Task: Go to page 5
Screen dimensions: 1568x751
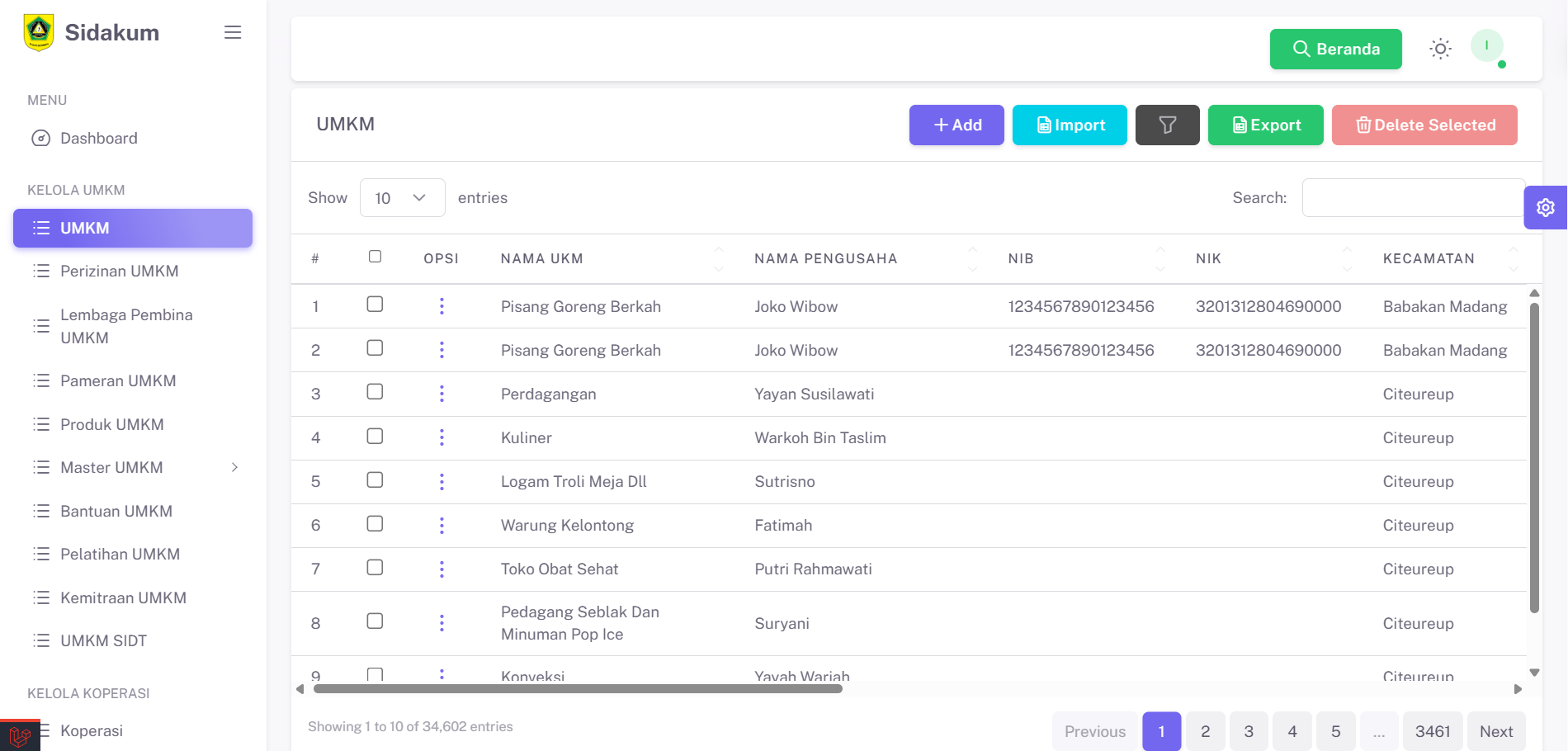Action: [x=1335, y=731]
